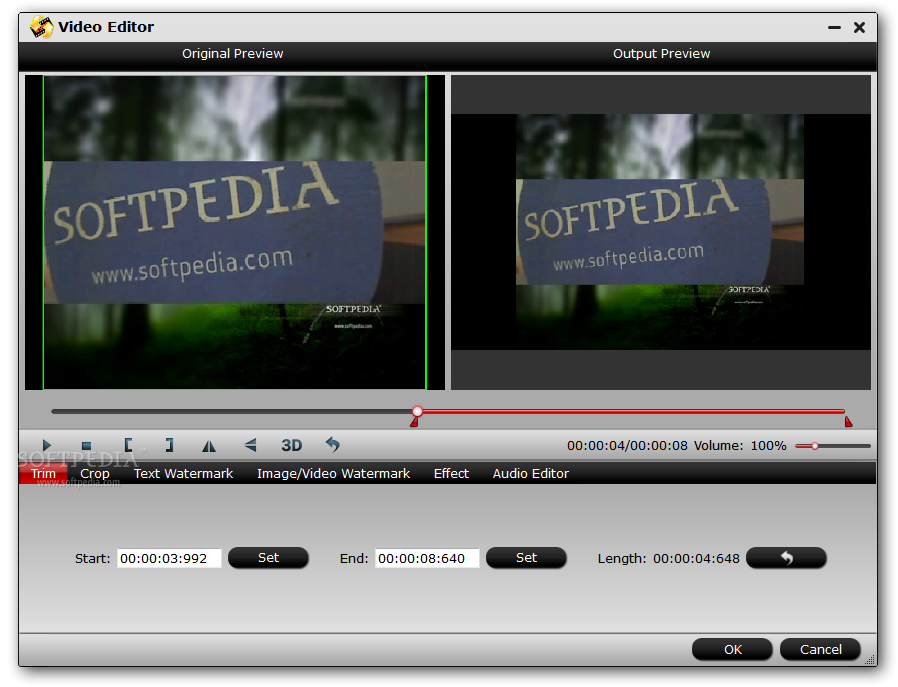The image size is (898, 687).
Task: Start playback with the Play button
Action: coord(46,445)
